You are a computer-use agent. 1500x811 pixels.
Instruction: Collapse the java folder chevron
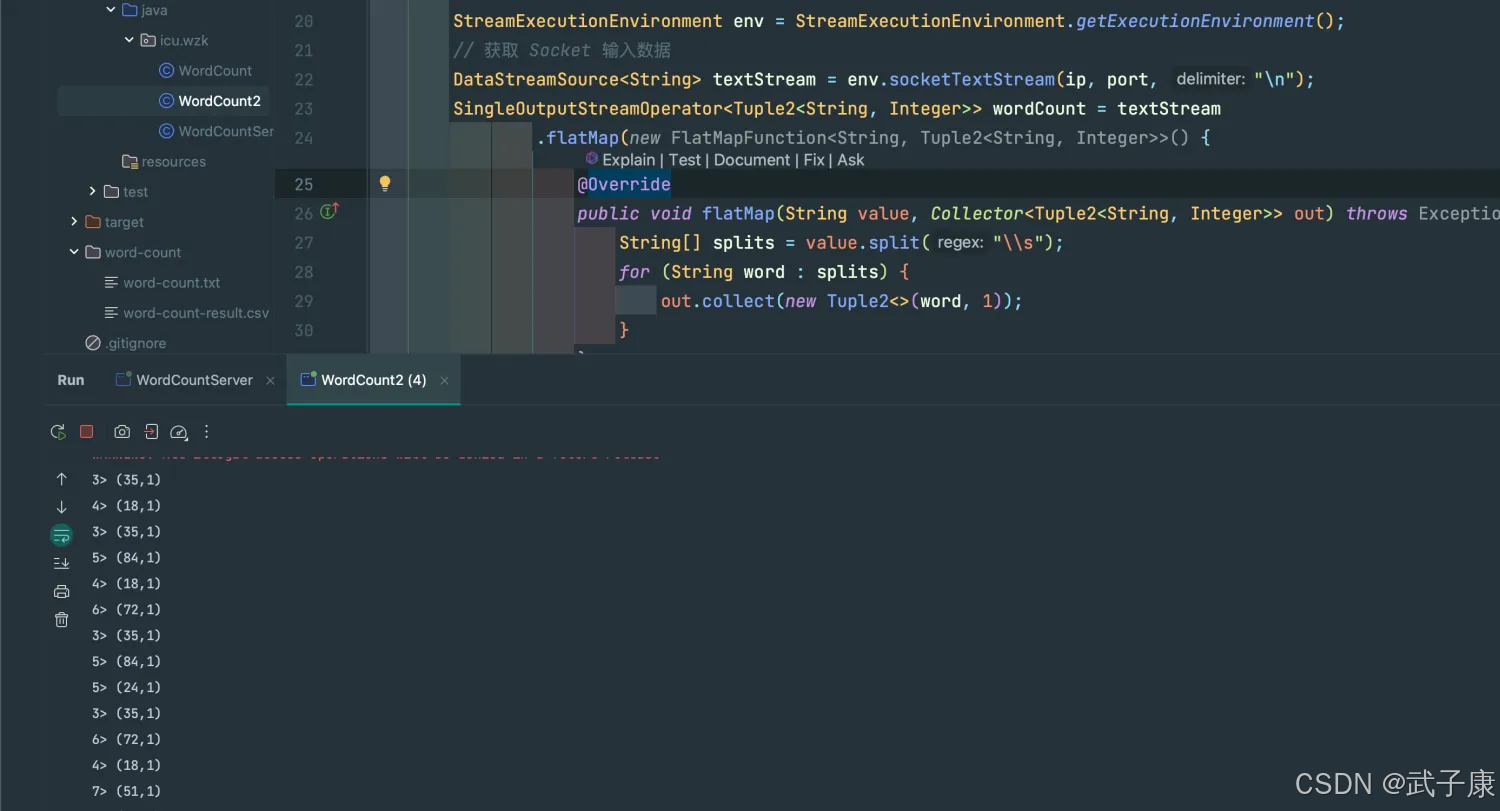pyautogui.click(x=111, y=10)
